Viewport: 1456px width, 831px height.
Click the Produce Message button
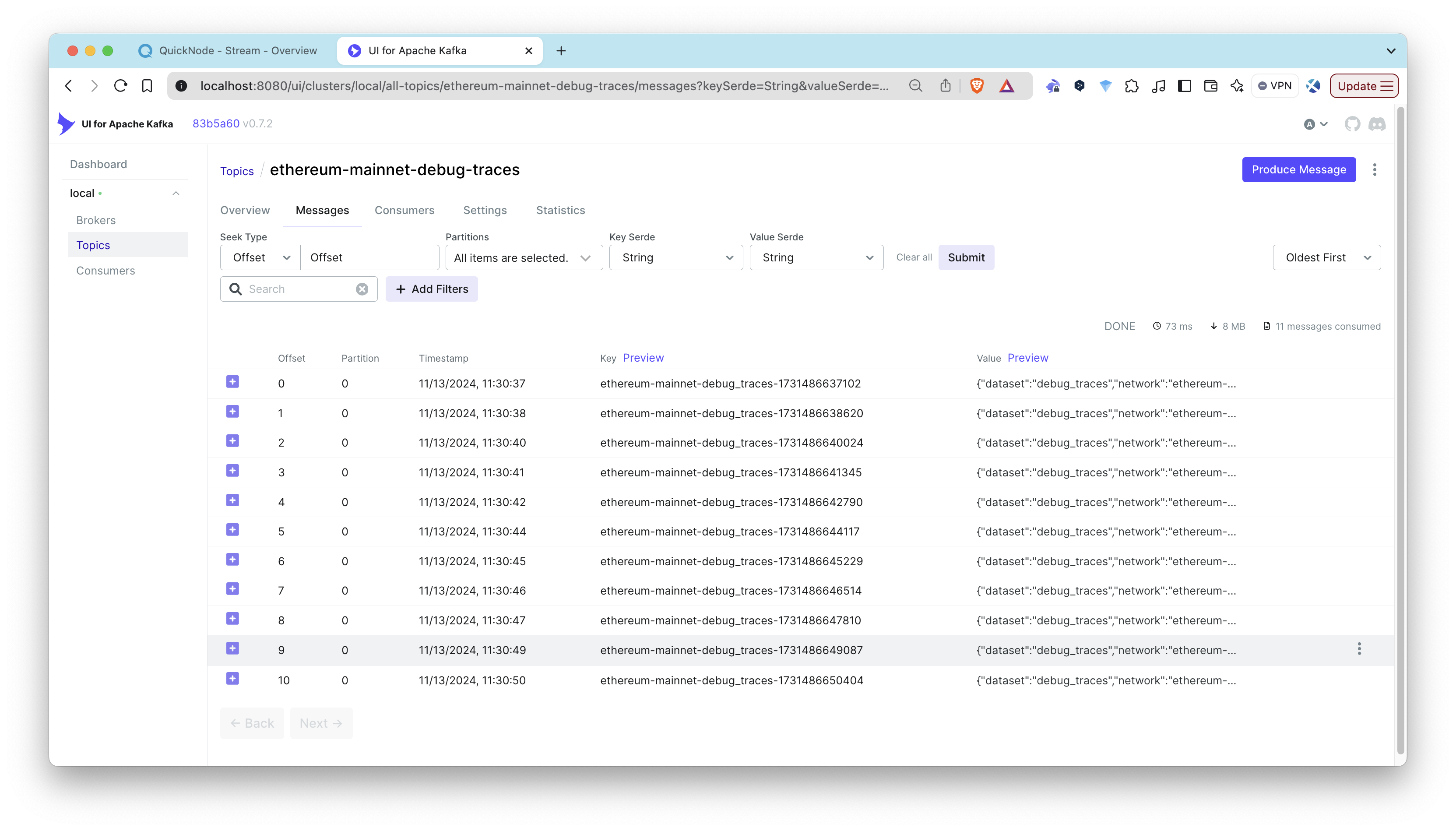[x=1298, y=170]
